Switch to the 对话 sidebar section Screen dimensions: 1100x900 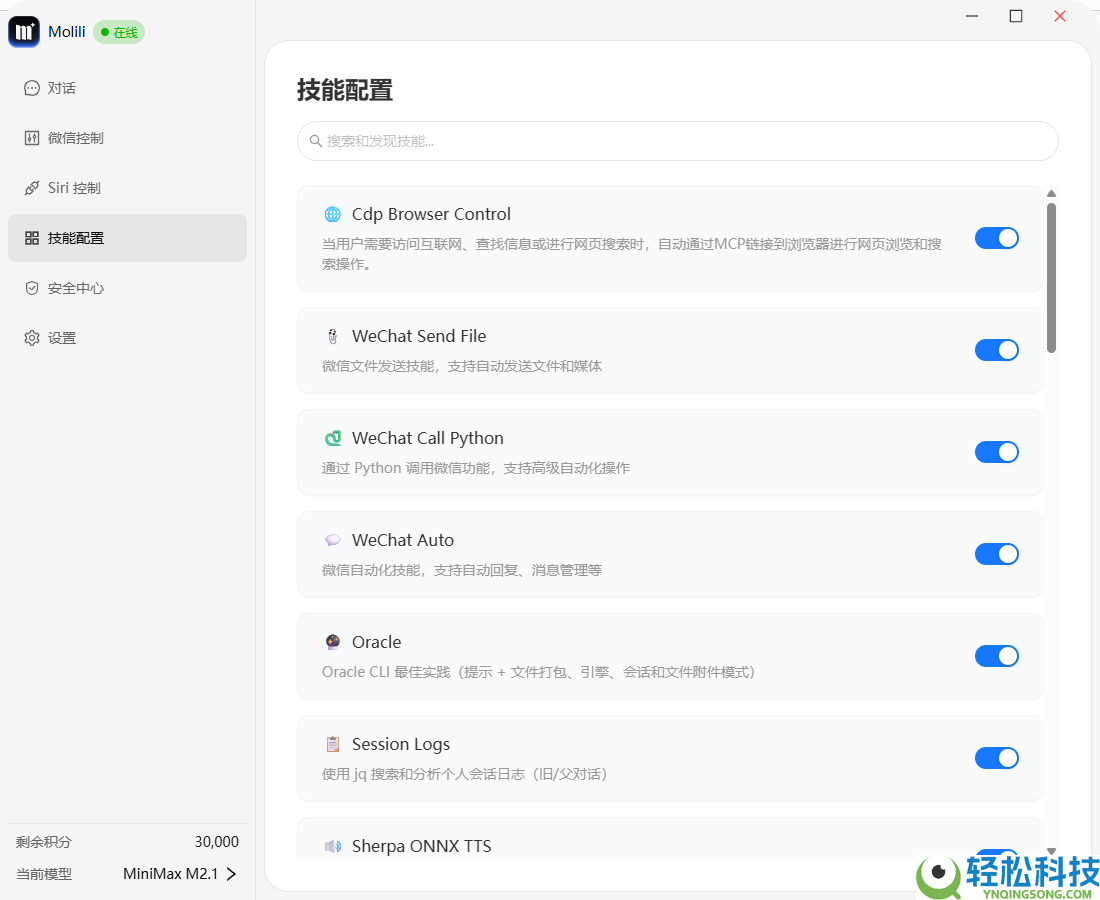click(60, 88)
